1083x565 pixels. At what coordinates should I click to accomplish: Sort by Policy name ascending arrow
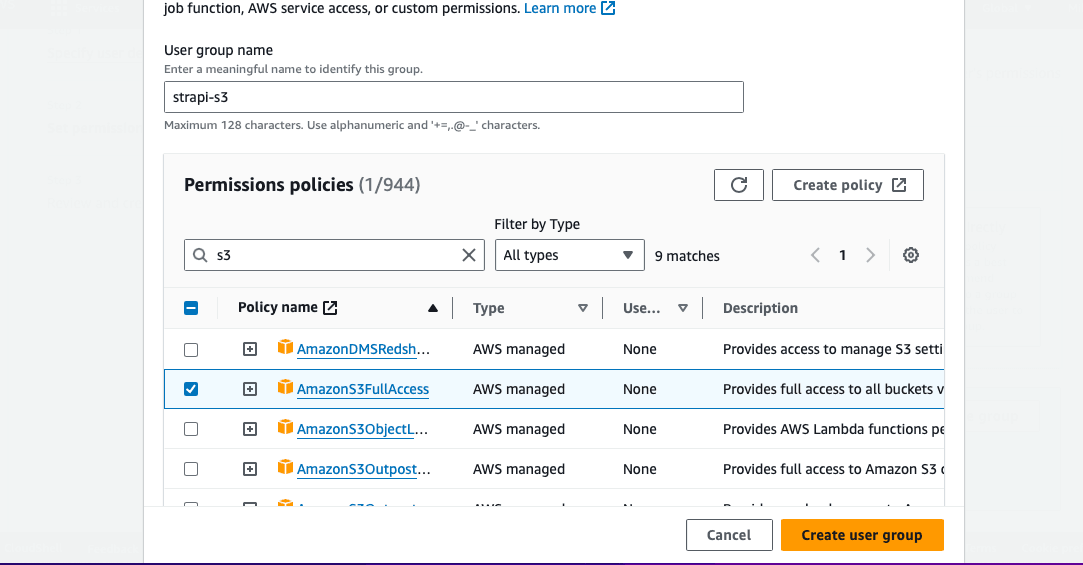(x=432, y=308)
